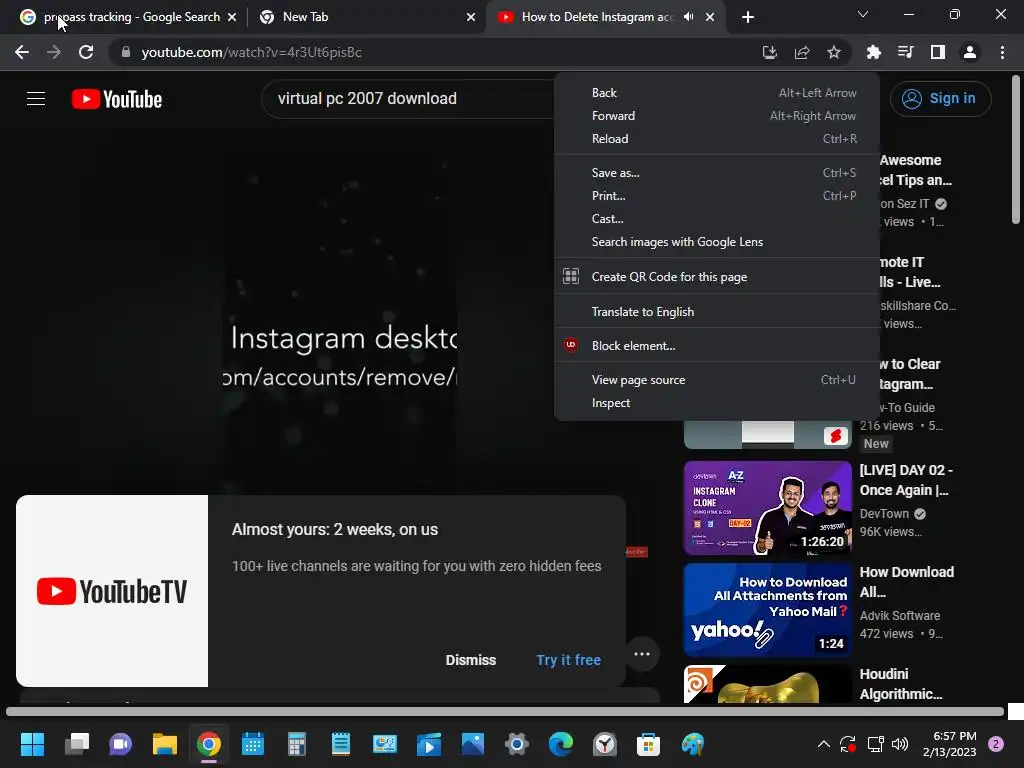1024x768 pixels.
Task: Open the Houdini Algorithmic video thumbnail
Action: click(x=767, y=684)
